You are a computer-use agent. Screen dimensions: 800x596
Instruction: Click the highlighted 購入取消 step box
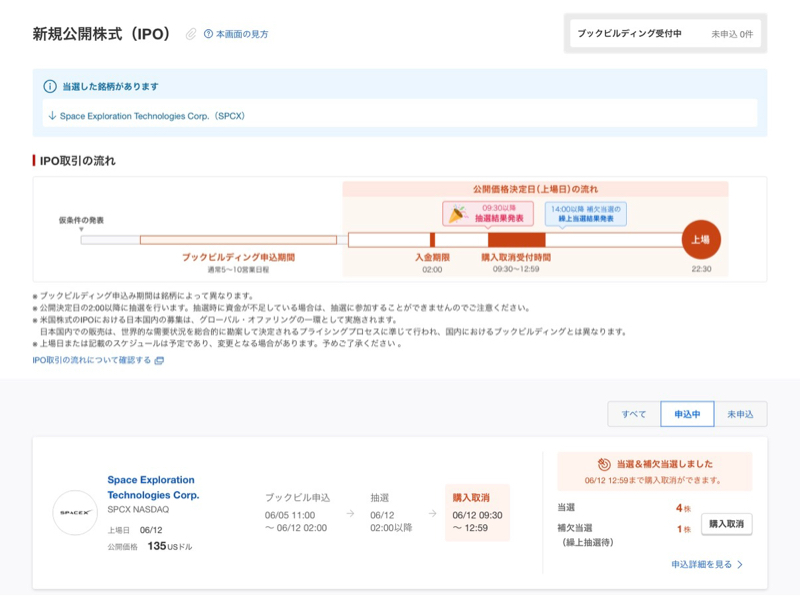[x=477, y=512]
